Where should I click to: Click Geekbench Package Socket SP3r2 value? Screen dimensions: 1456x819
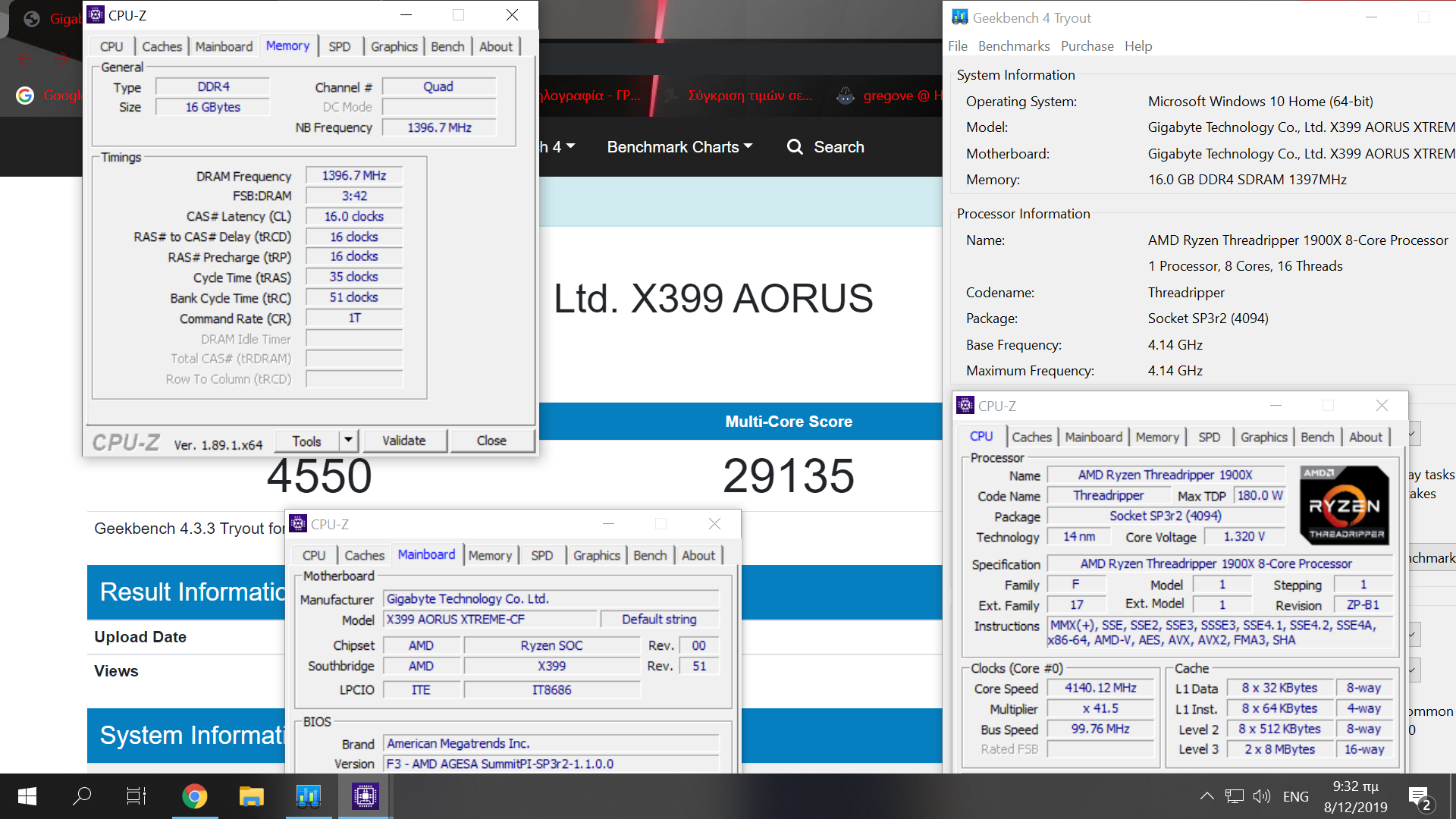tap(1207, 318)
